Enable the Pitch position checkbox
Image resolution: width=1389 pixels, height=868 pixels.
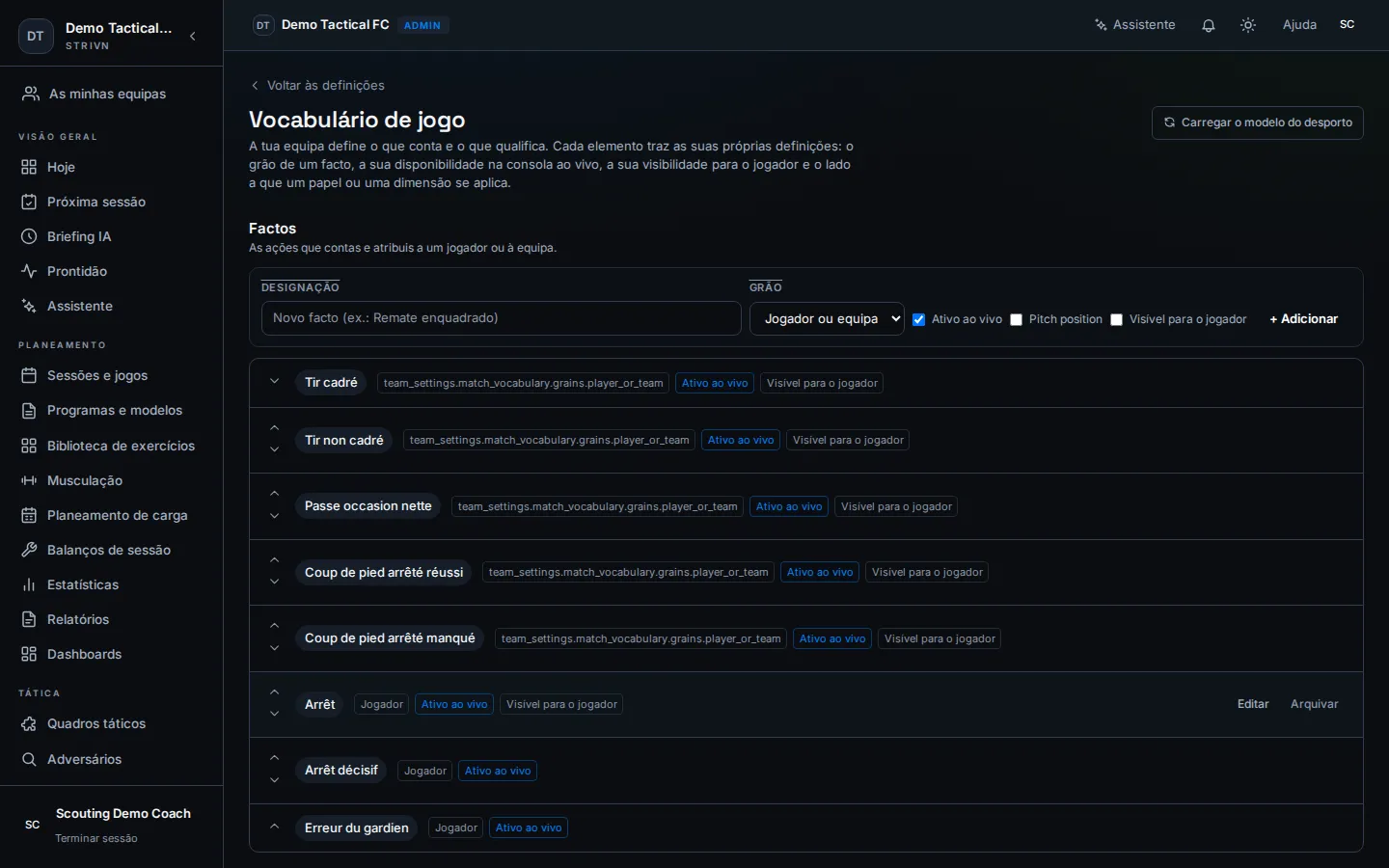point(1016,319)
